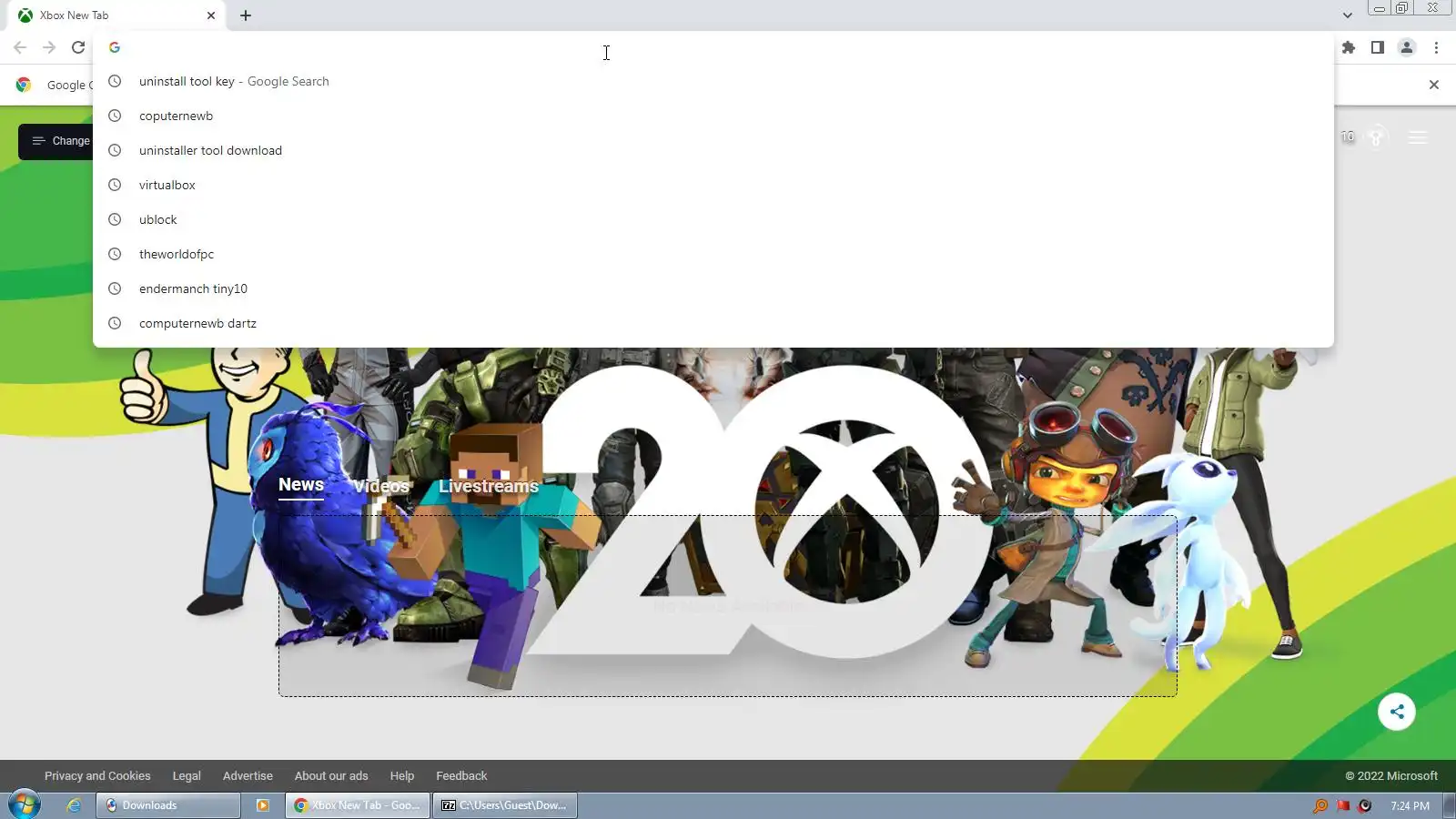This screenshot has width=1456, height=819.
Task: Open the Downloads taskbar window
Action: (x=168, y=805)
